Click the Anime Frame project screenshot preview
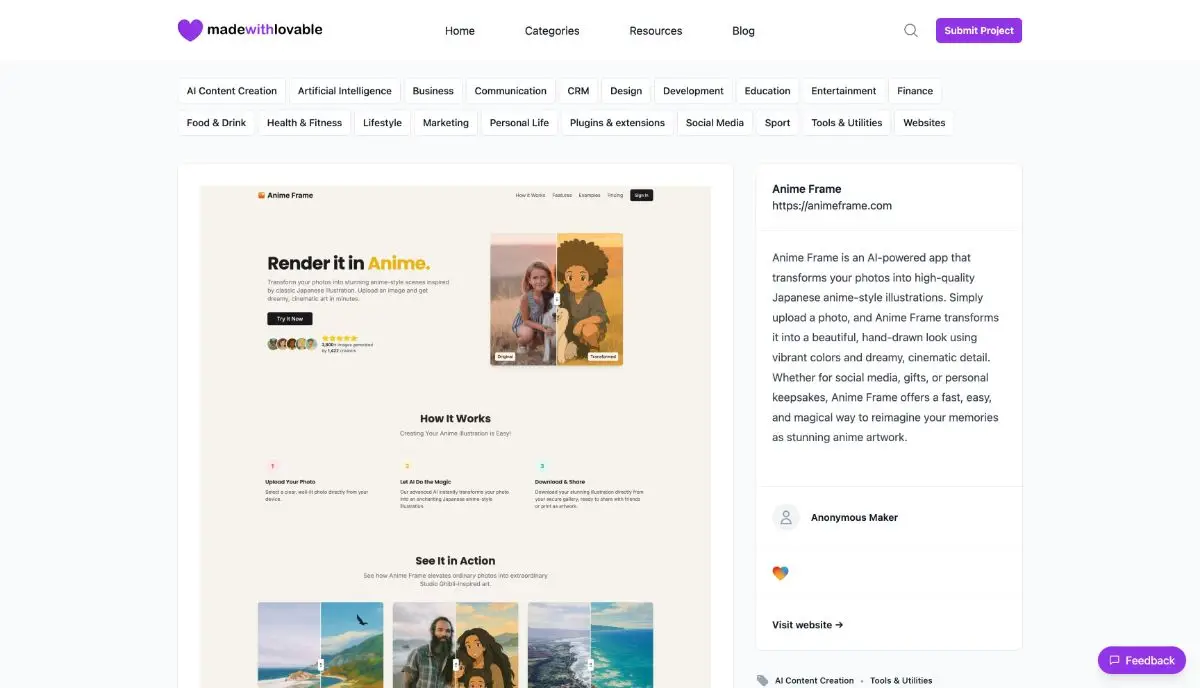Viewport: 1200px width, 688px height. tap(455, 436)
